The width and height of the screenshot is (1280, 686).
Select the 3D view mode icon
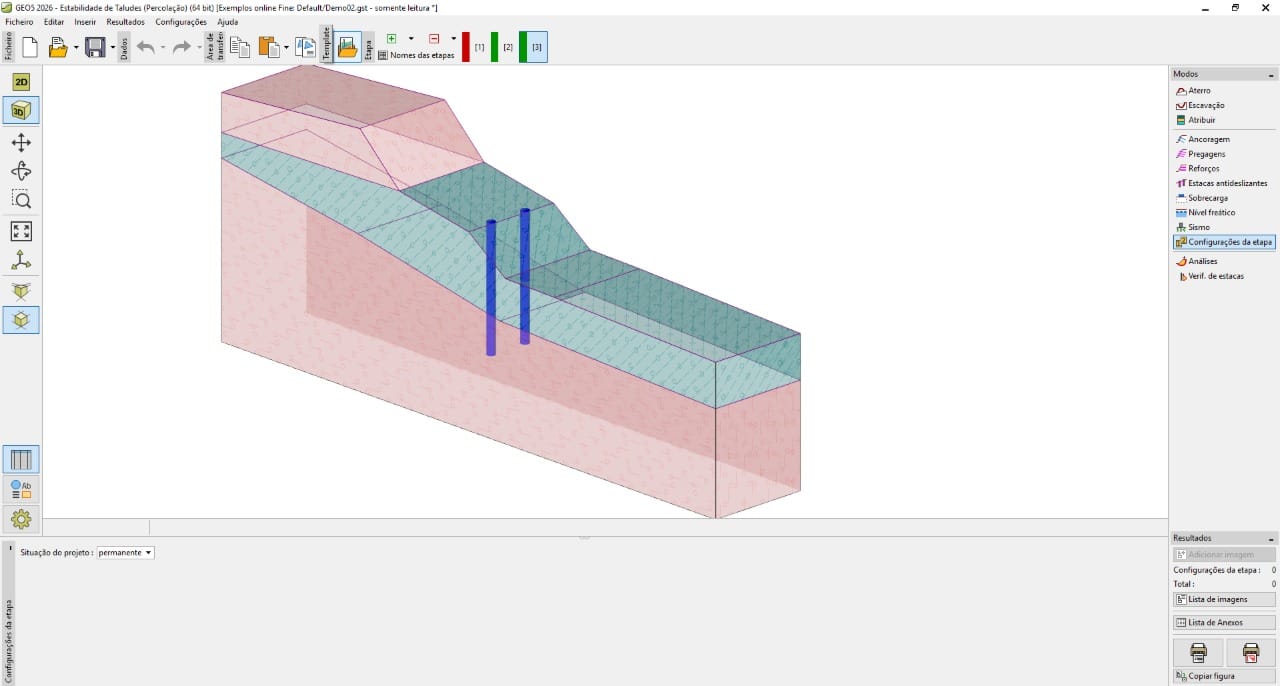[x=21, y=111]
